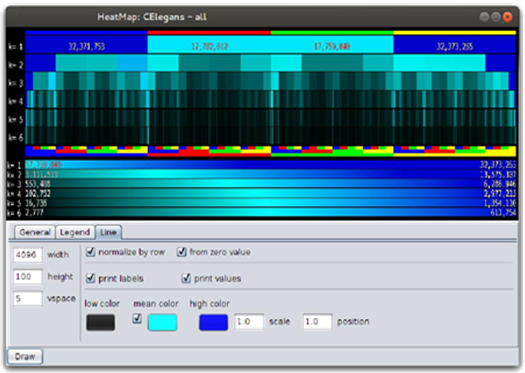The width and height of the screenshot is (525, 373).
Task: Click the vspace input field
Action: 28,298
